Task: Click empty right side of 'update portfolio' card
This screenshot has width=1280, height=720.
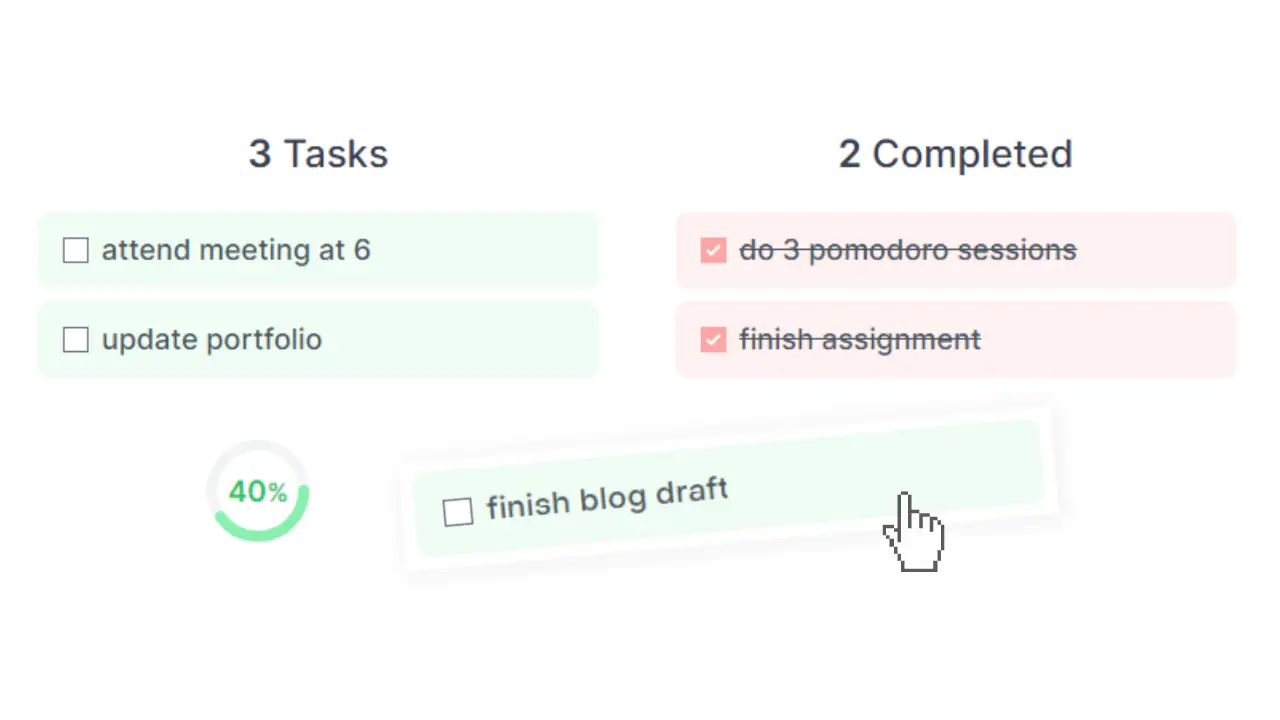Action: pos(480,340)
